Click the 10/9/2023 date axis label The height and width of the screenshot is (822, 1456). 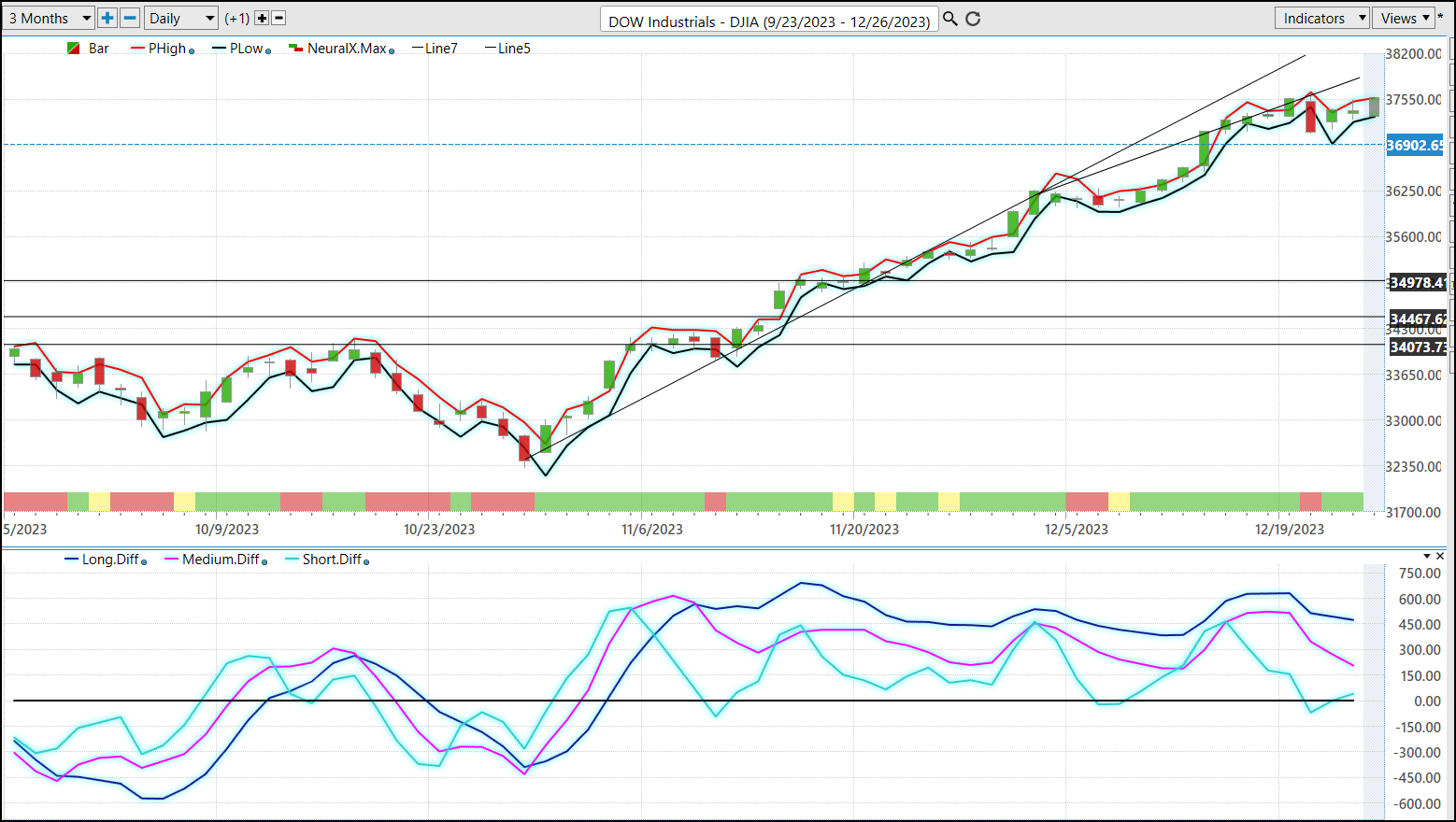pos(227,530)
